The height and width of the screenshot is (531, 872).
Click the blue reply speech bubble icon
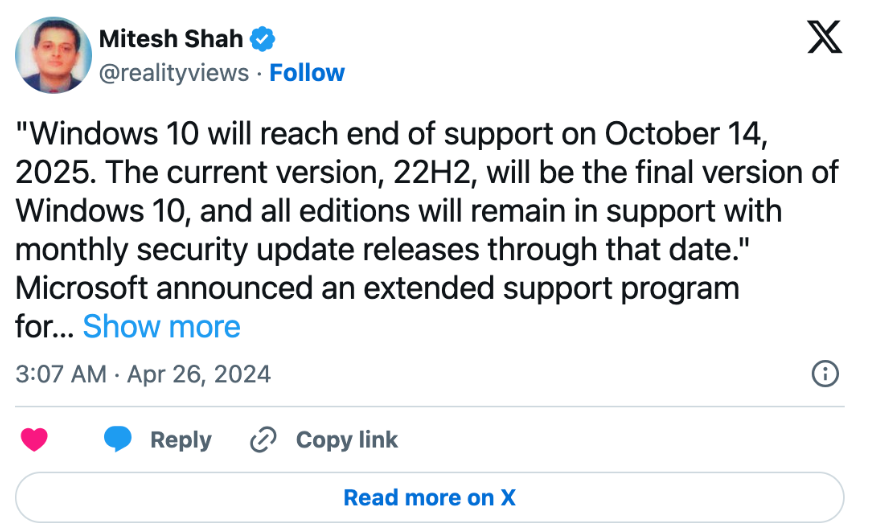click(118, 440)
